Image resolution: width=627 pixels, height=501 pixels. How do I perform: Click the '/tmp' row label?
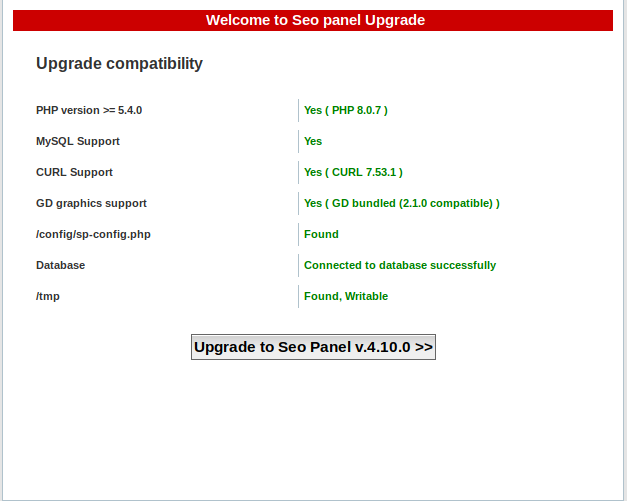(x=48, y=296)
